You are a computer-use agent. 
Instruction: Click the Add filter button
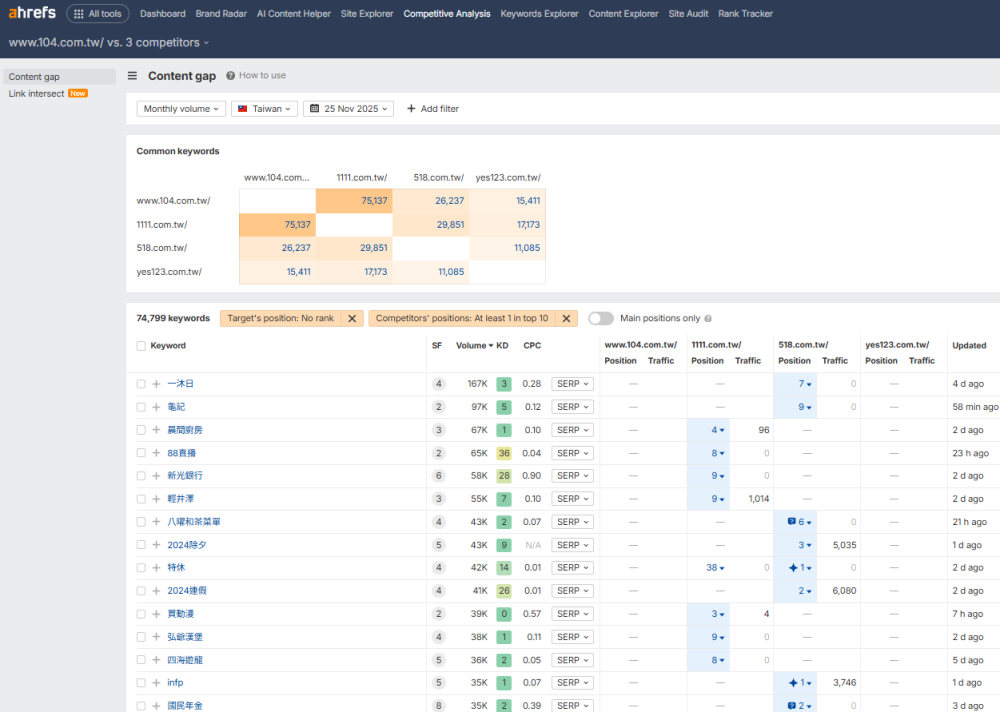(432, 109)
